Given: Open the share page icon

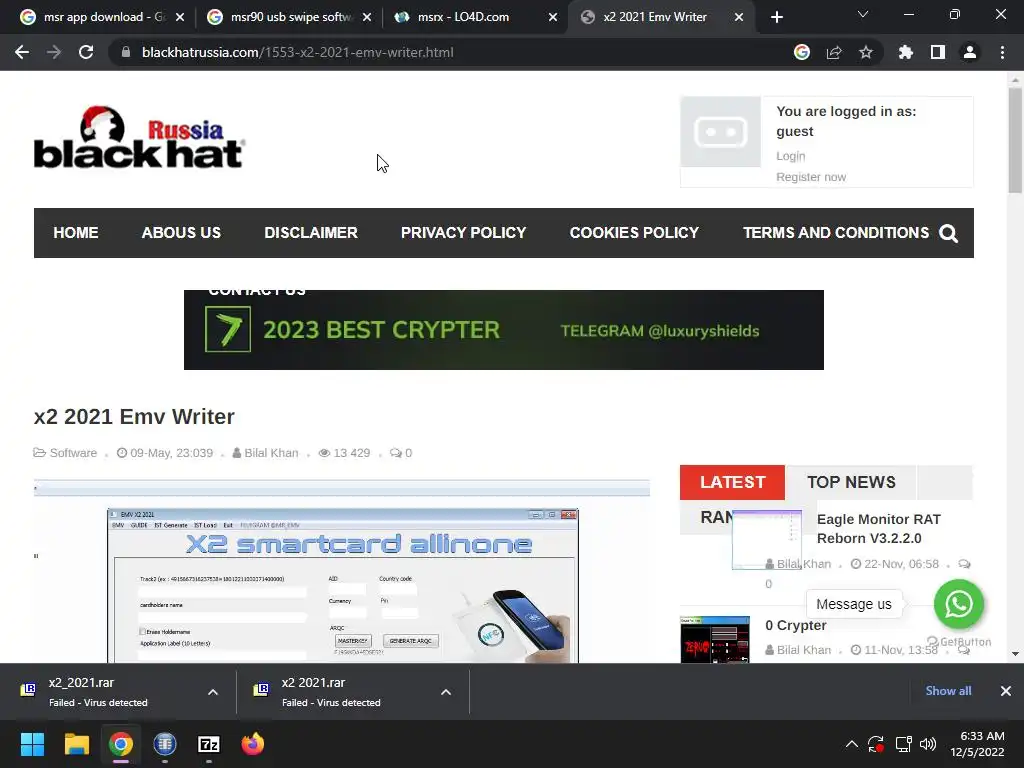Looking at the screenshot, I should 834,52.
